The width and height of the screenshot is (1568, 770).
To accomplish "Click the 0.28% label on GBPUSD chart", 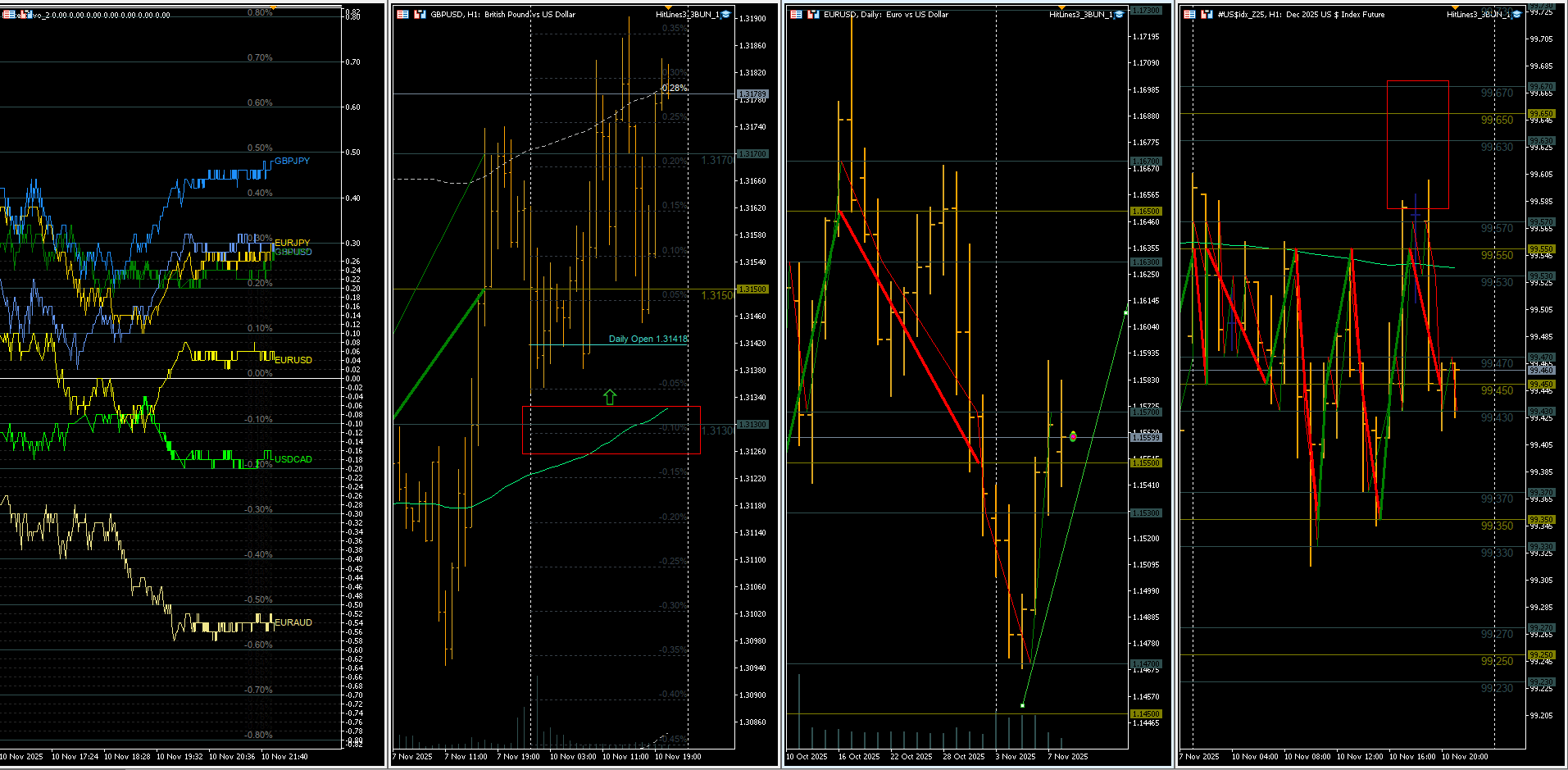I will coord(675,88).
